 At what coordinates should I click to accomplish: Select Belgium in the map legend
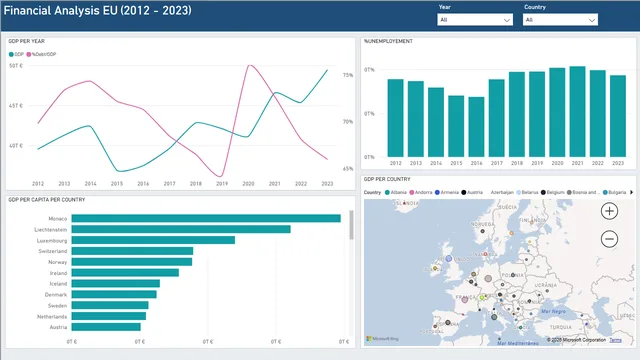552,192
